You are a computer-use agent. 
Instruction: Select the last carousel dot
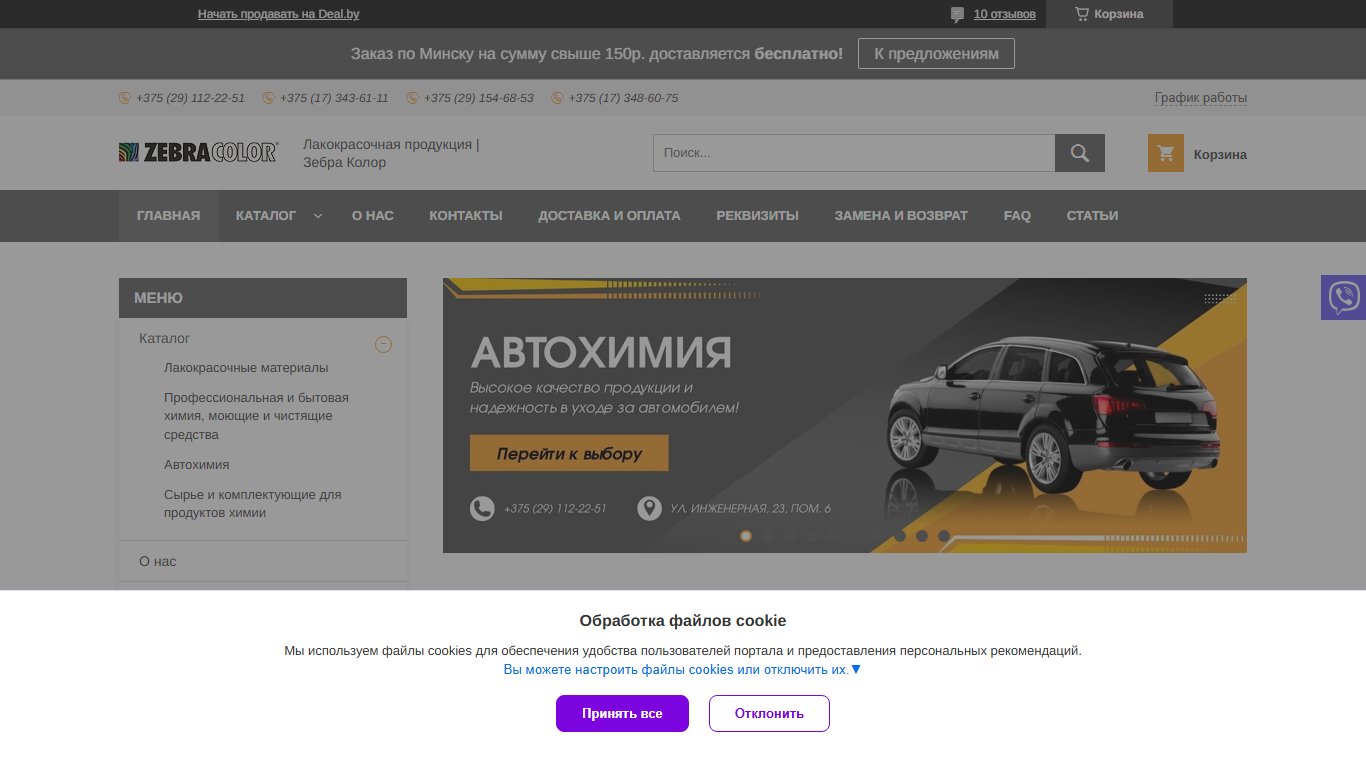point(944,536)
